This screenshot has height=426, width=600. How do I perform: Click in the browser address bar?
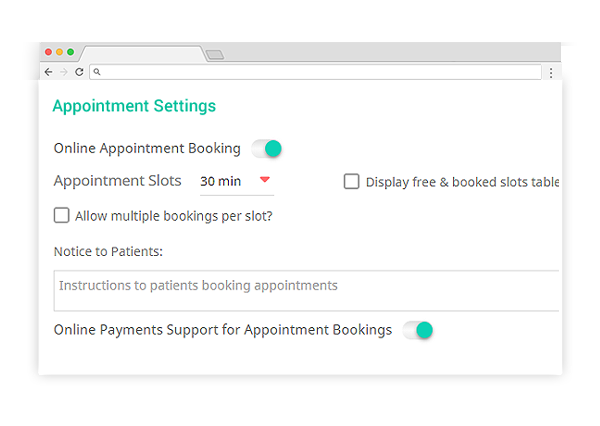coord(320,72)
